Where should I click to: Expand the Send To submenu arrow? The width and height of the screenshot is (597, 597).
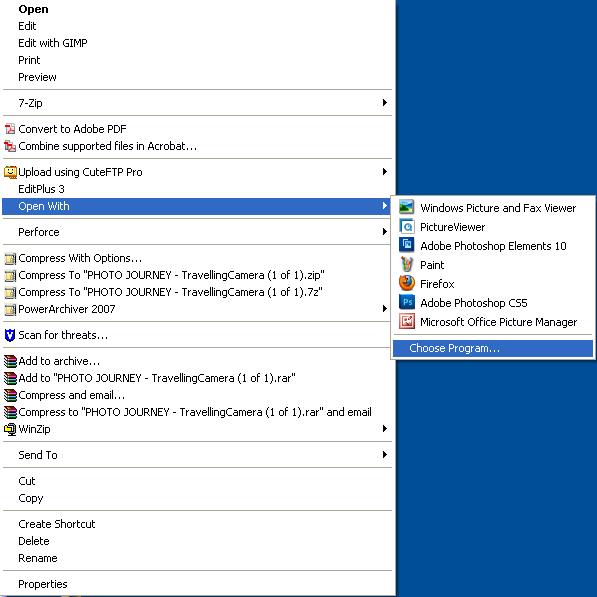click(385, 455)
